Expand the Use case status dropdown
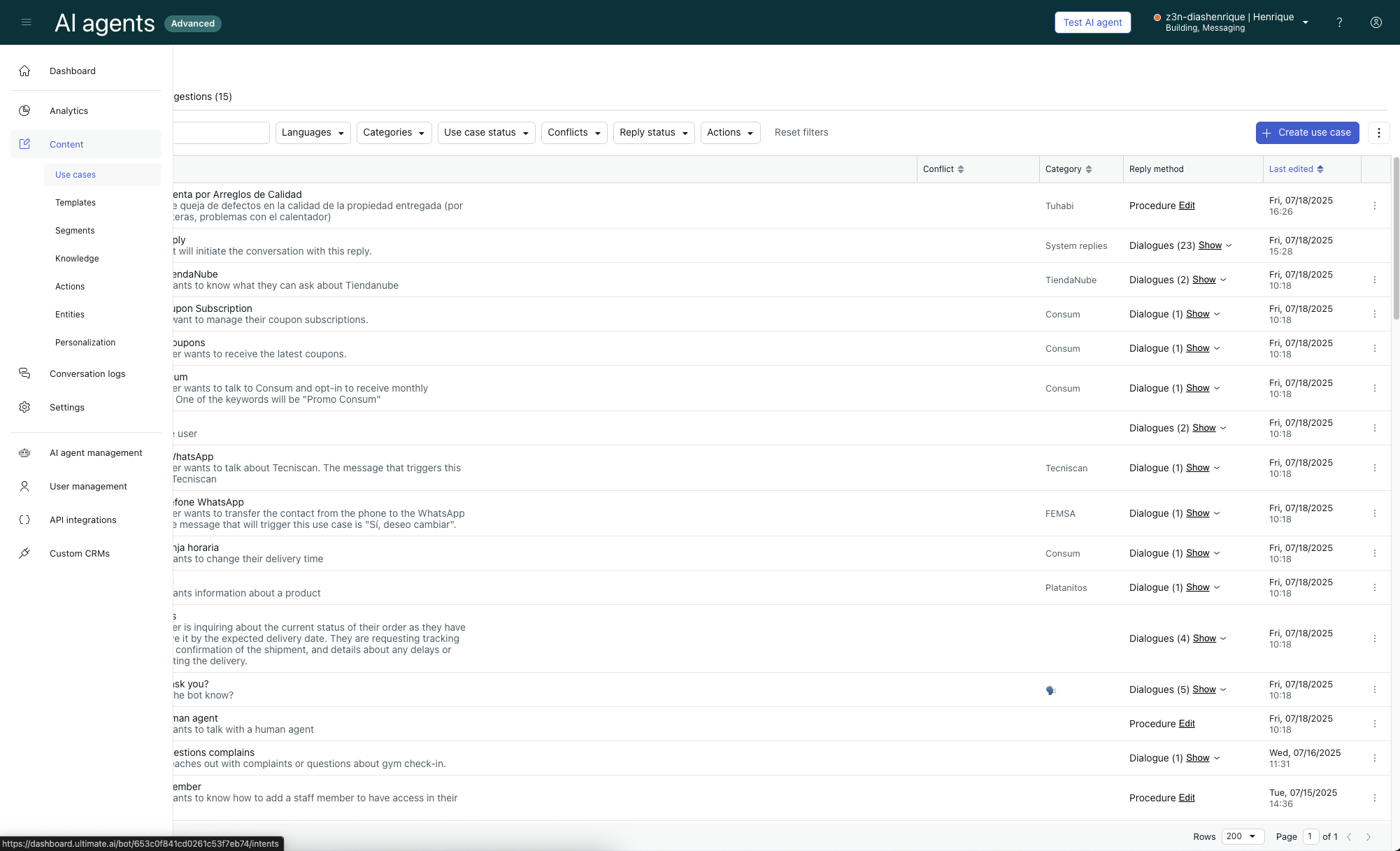Image resolution: width=1400 pixels, height=851 pixels. point(486,133)
